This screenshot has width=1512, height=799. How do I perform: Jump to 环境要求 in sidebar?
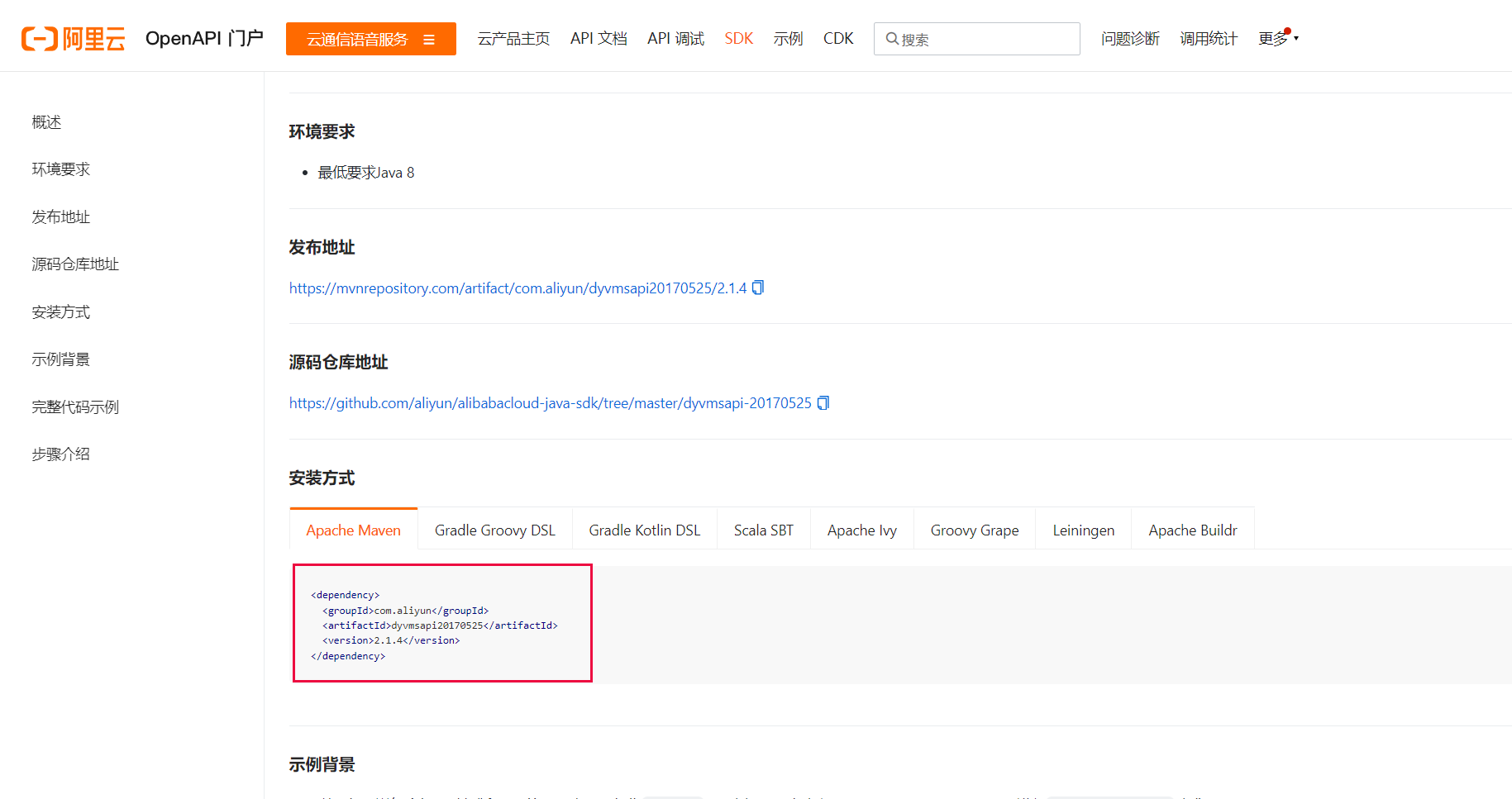coord(61,169)
